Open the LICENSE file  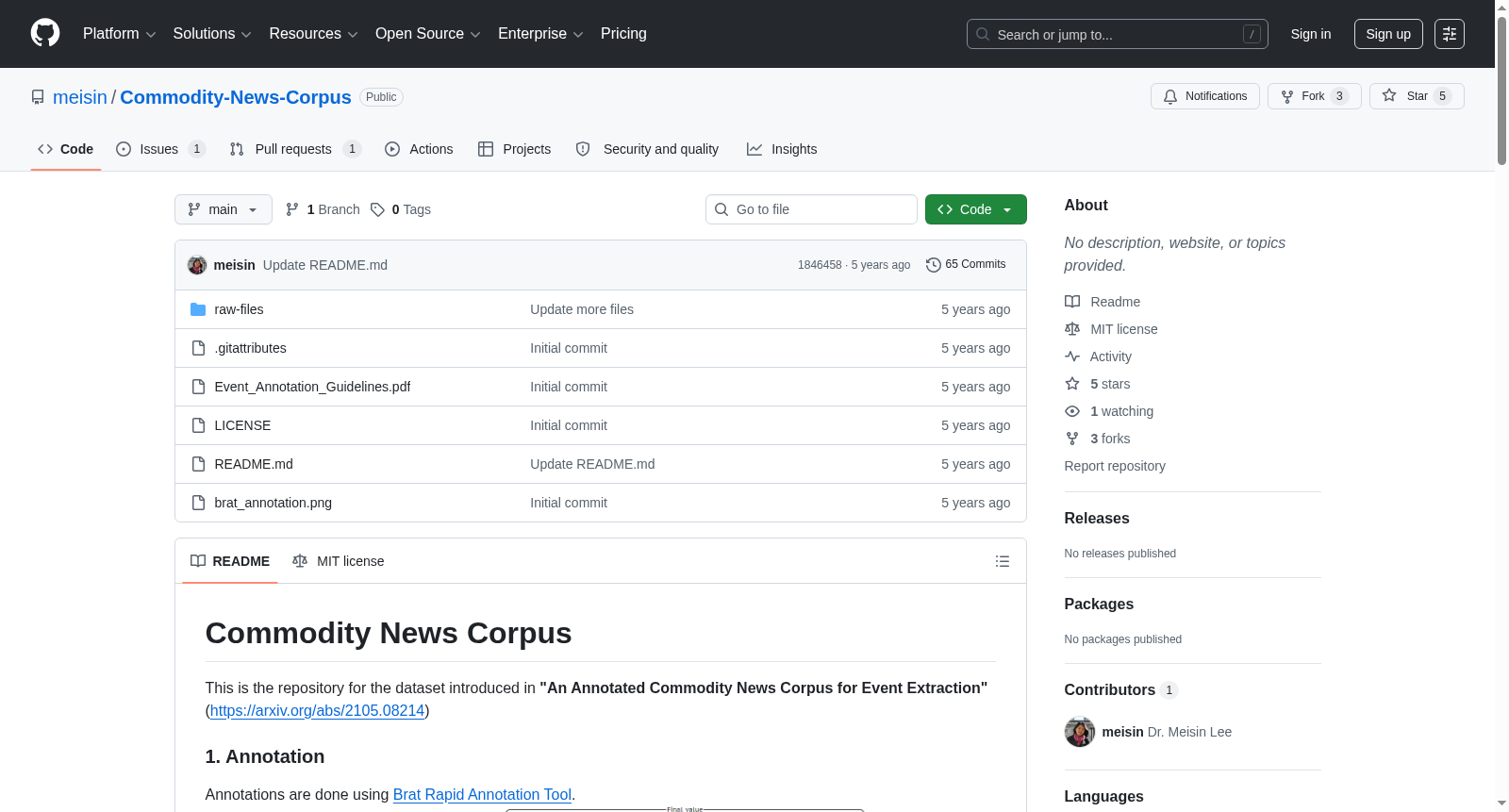coord(242,425)
